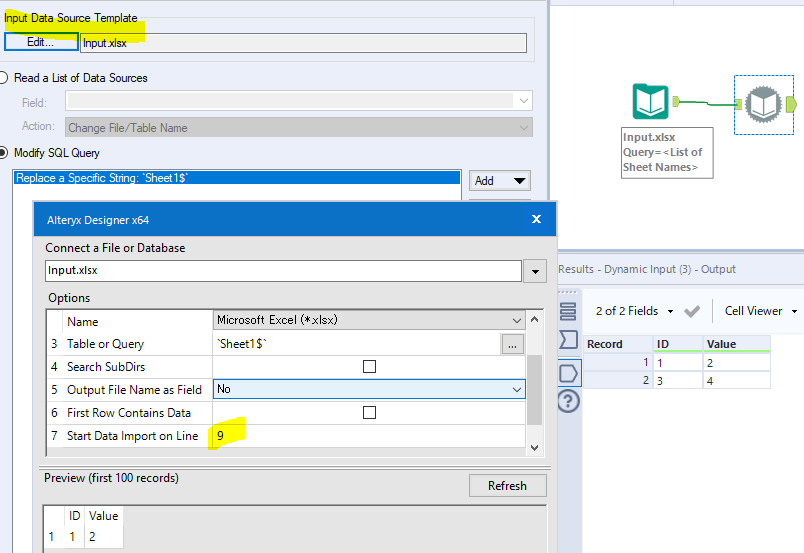Show results messages list icon
Screen dimensions: 804x553
tap(568, 311)
